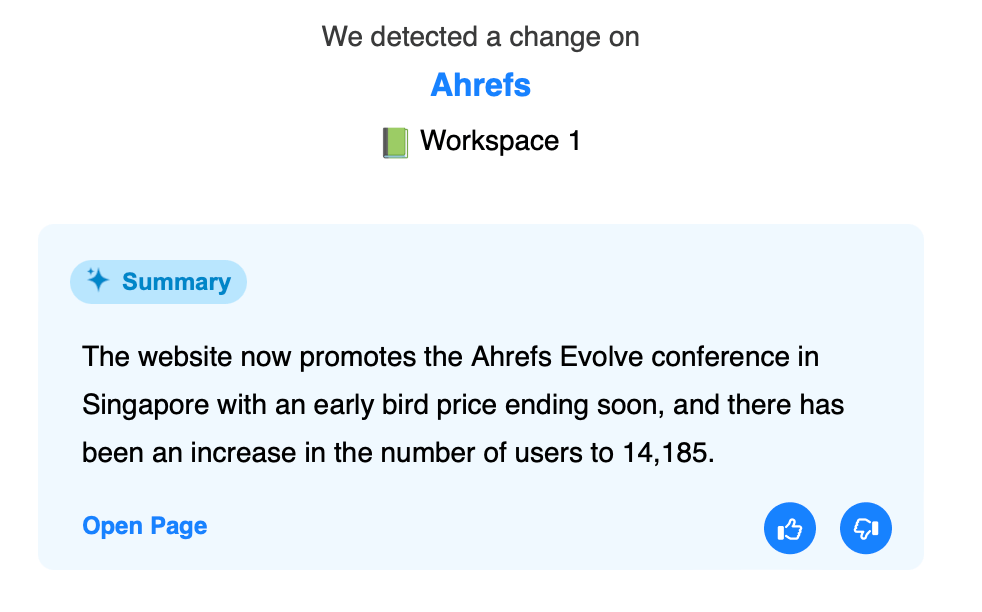Toggle positive feedback on the summary
The width and height of the screenshot is (982, 612).
point(789,528)
